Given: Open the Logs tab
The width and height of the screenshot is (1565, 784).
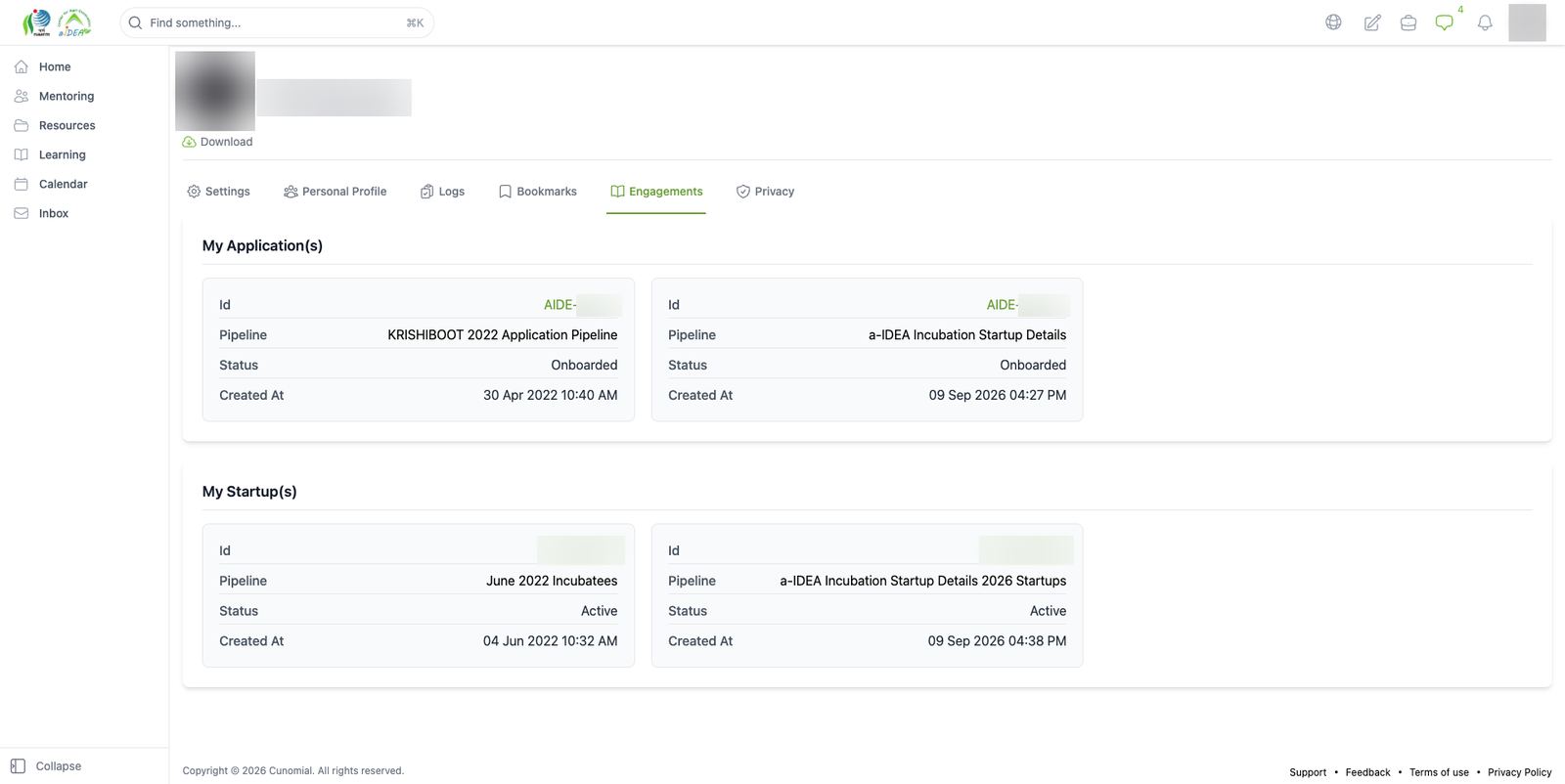Looking at the screenshot, I should click(x=442, y=192).
